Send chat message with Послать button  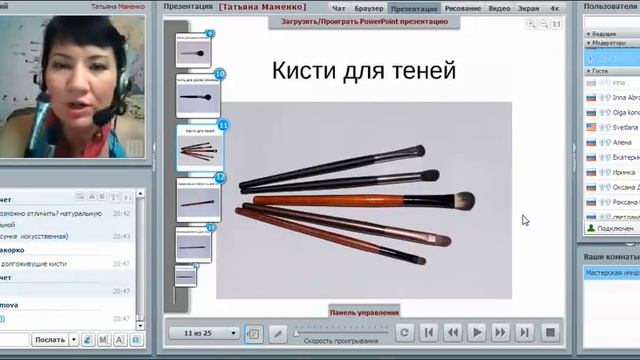(x=50, y=340)
